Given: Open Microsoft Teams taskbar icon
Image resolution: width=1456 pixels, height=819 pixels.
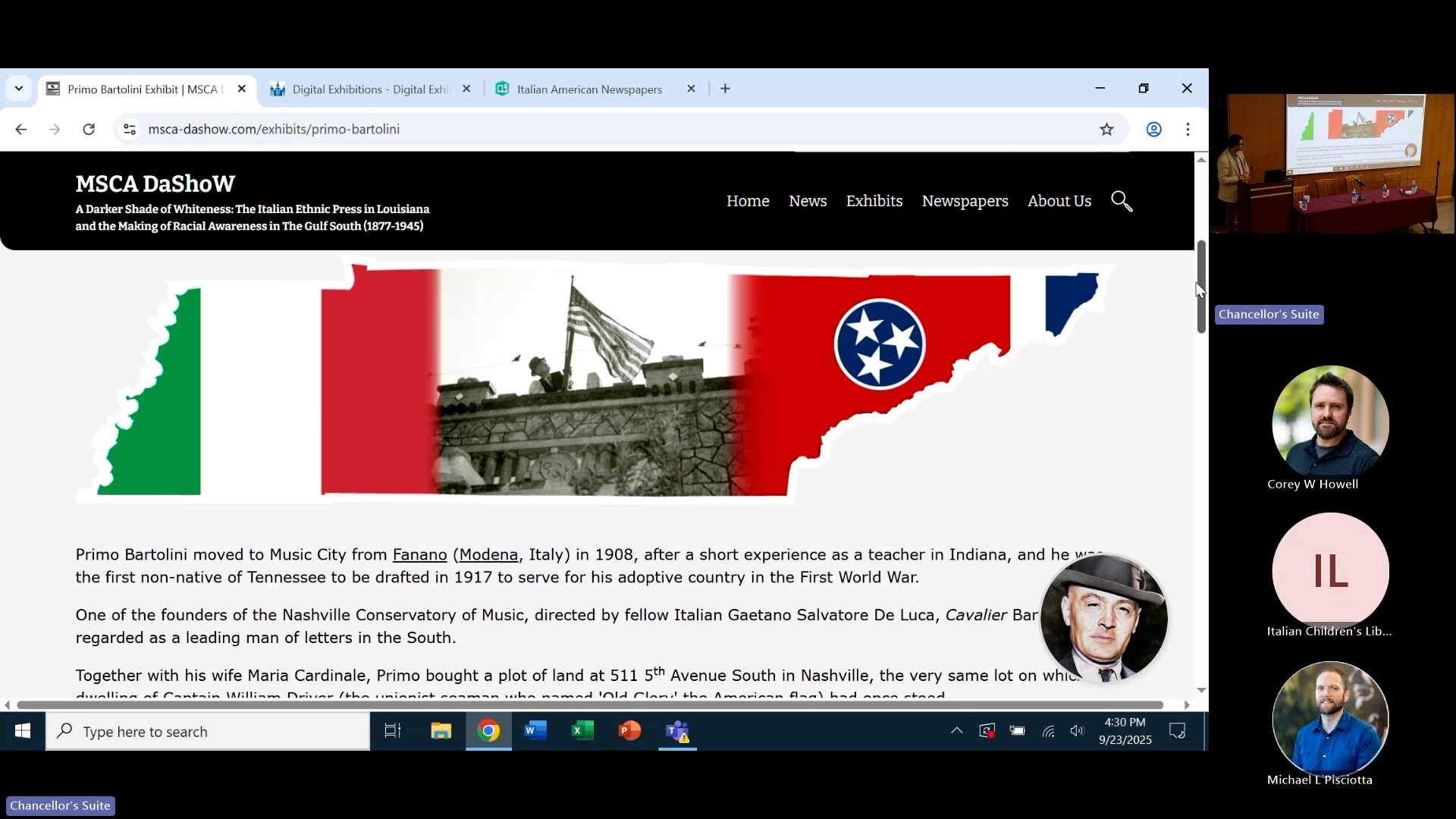Looking at the screenshot, I should click(677, 731).
